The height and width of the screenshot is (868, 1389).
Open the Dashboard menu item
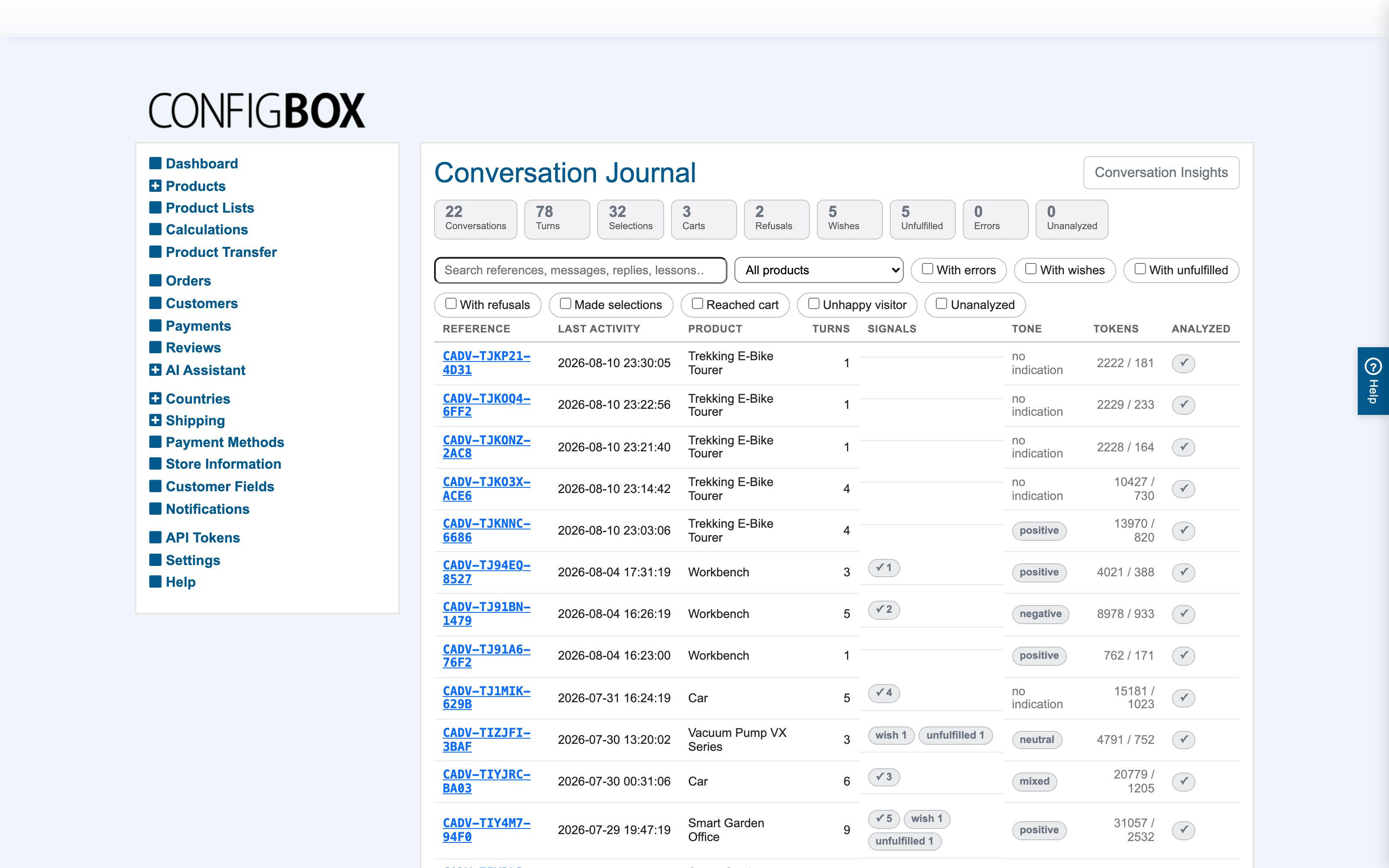(201, 164)
